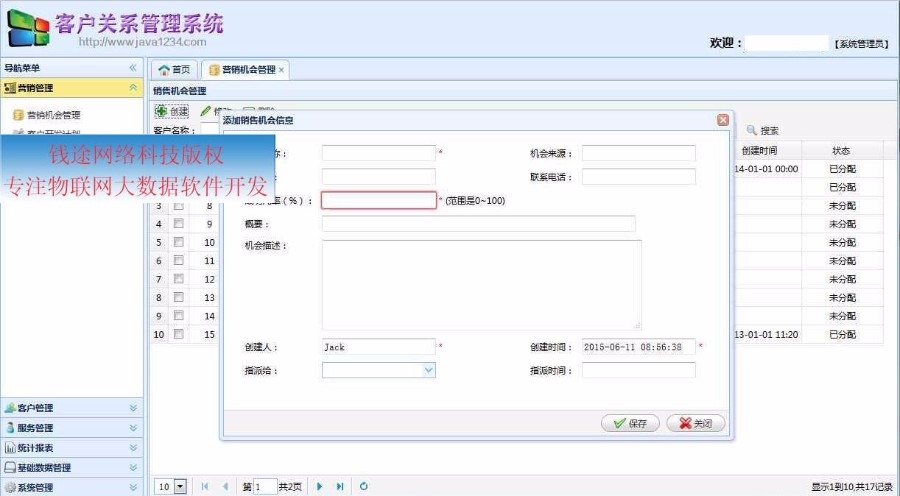Click the customer name field at dialog top
The width and height of the screenshot is (900, 496).
pos(379,153)
